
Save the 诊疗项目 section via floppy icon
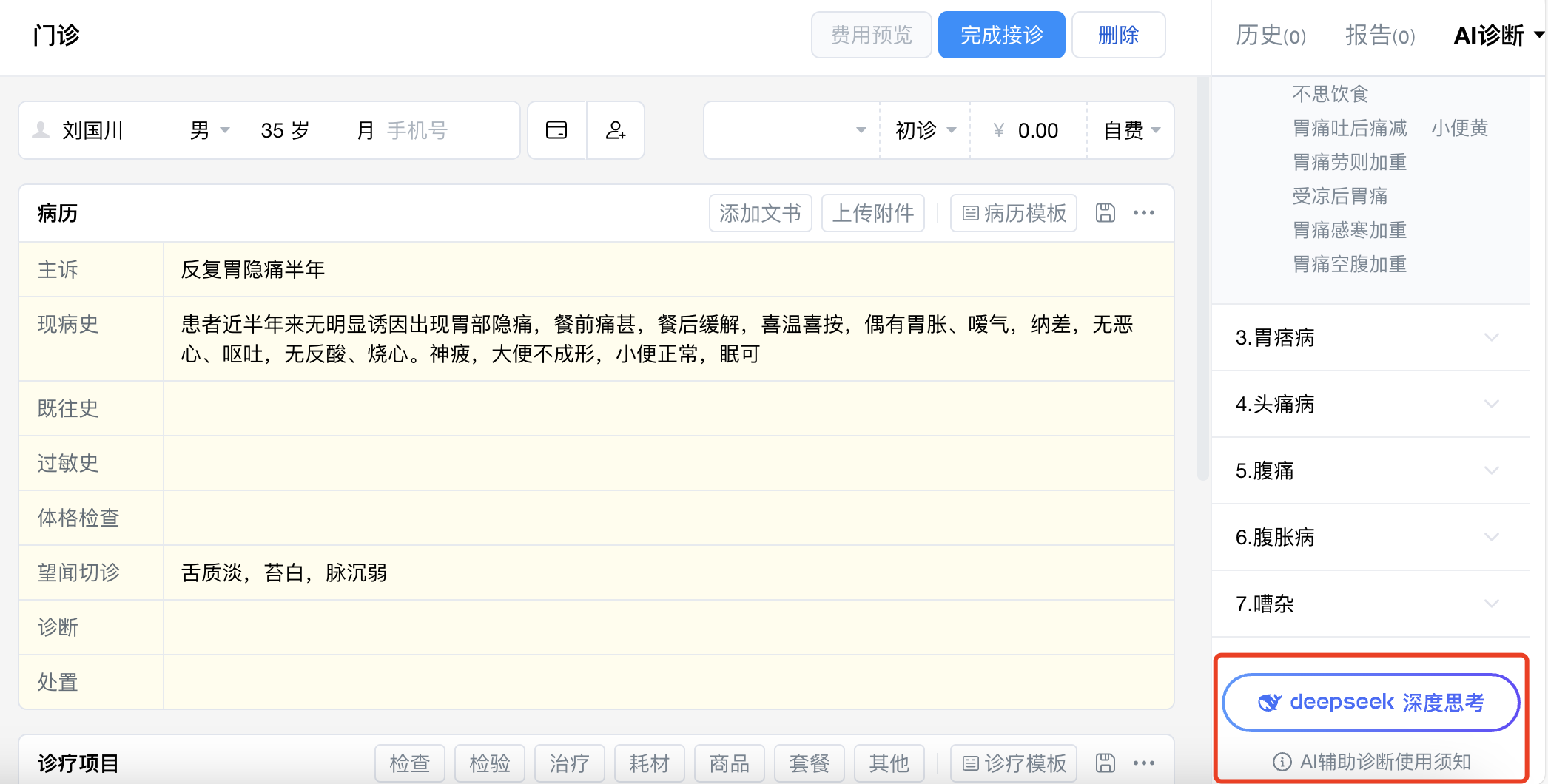1106,763
